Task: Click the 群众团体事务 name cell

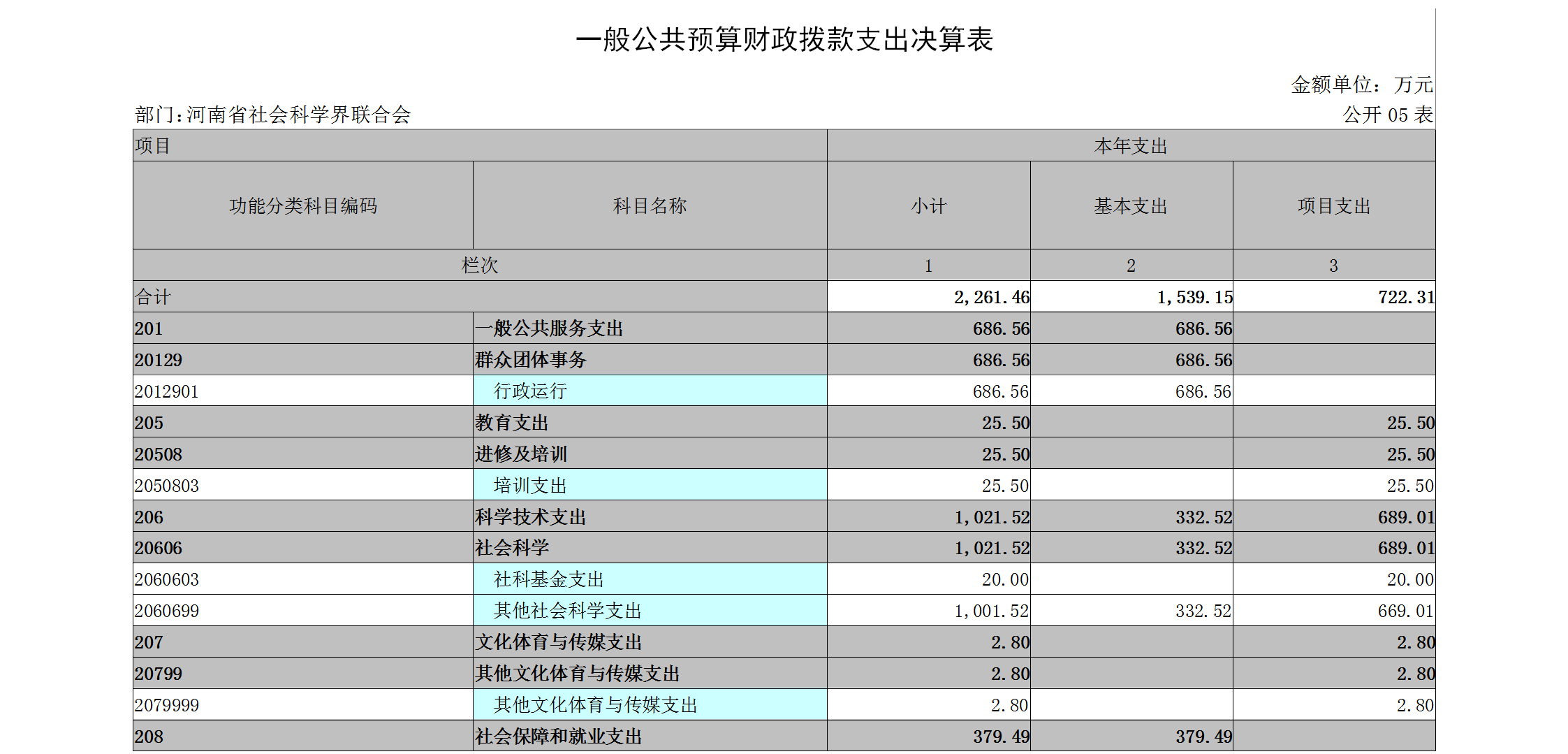Action: pos(650,359)
